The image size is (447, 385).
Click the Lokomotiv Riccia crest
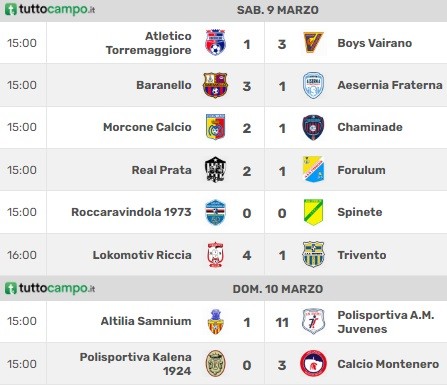tap(215, 255)
